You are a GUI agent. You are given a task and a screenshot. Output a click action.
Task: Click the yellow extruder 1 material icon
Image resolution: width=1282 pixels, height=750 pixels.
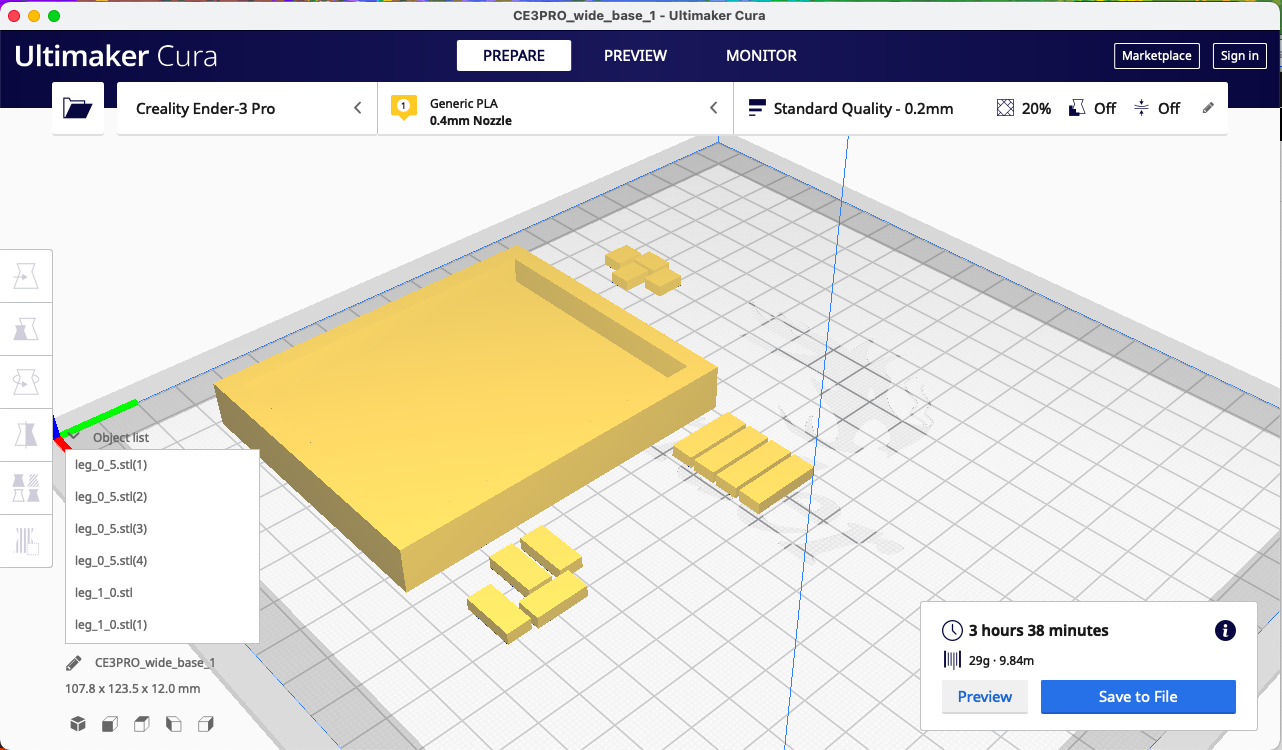pyautogui.click(x=403, y=107)
